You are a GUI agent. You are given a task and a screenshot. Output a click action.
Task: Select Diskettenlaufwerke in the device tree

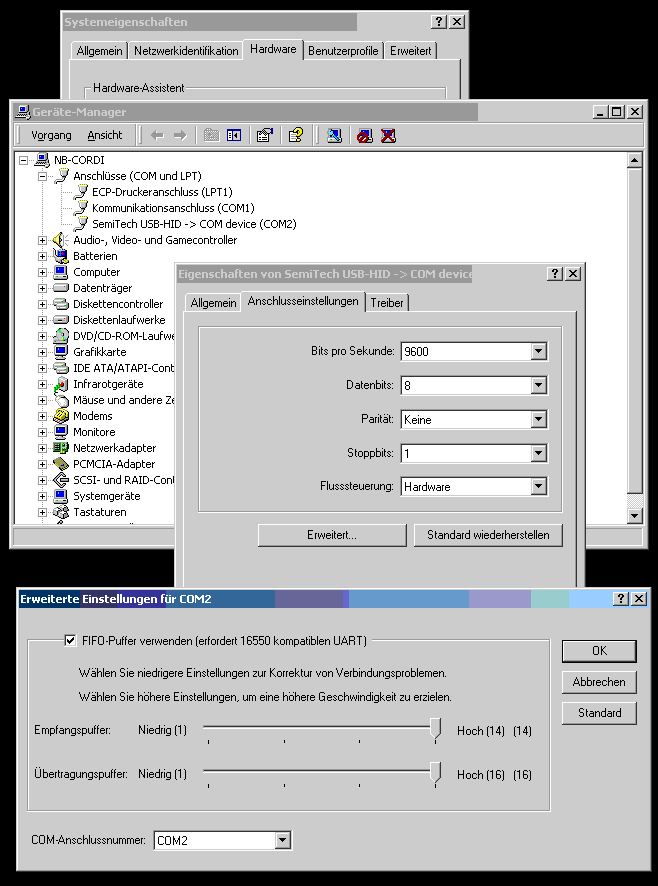(119, 320)
